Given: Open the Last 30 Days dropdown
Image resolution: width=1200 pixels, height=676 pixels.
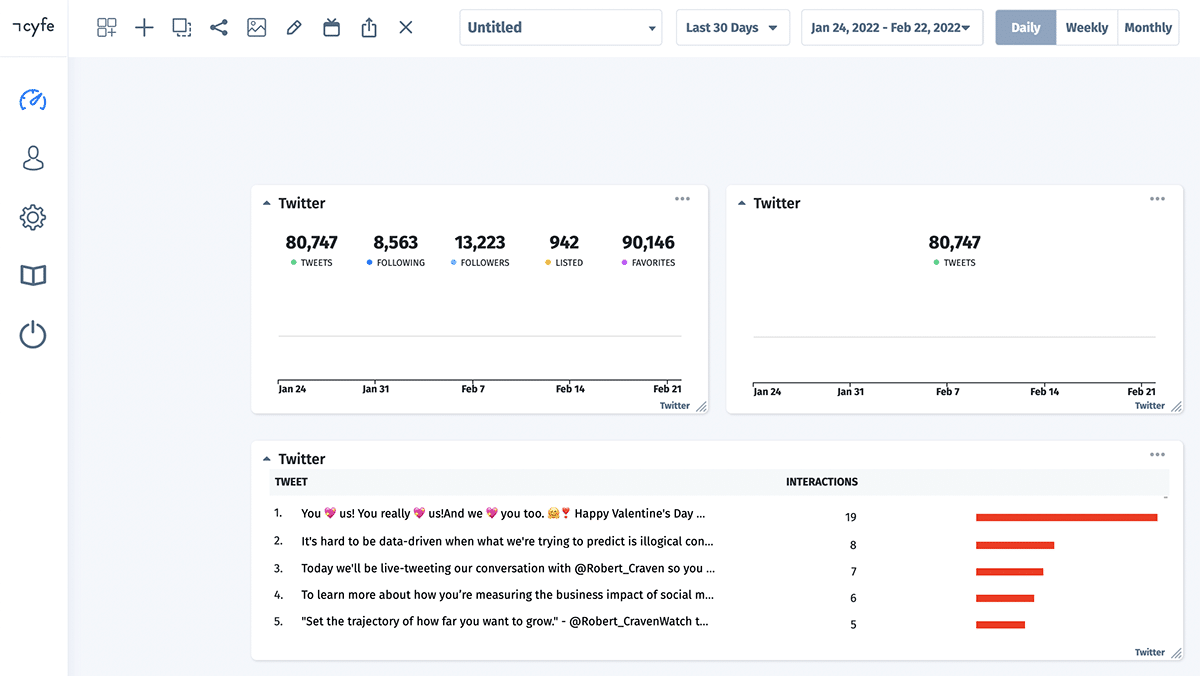Looking at the screenshot, I should (x=733, y=28).
